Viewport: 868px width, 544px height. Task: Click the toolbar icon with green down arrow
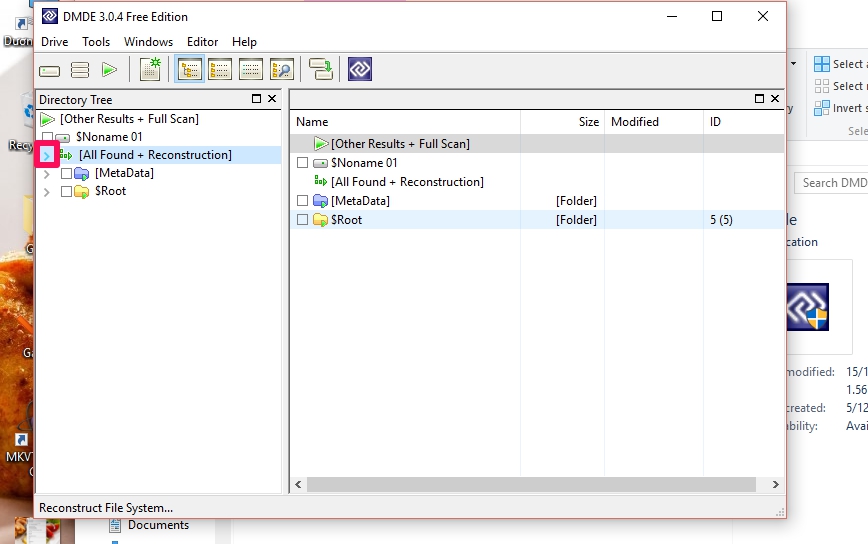[x=321, y=69]
